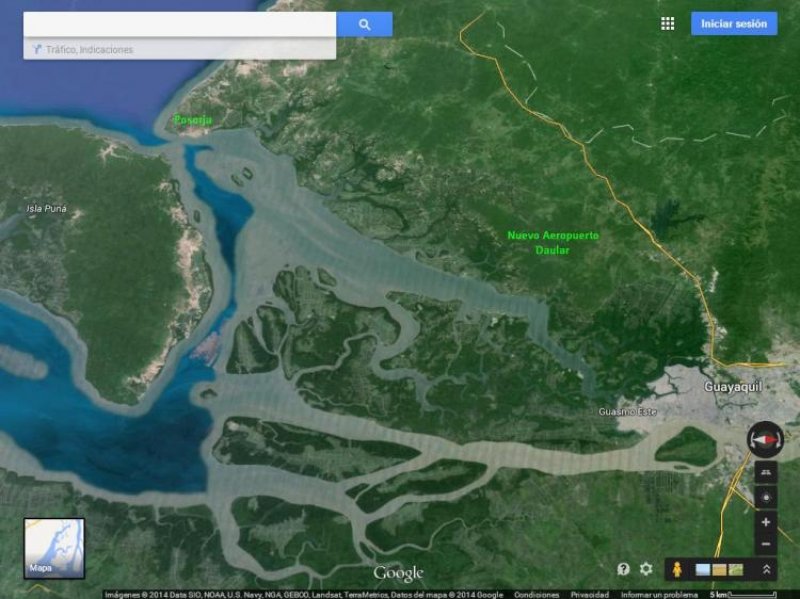800x599 pixels.
Task: Show my current location
Action: pos(766,497)
